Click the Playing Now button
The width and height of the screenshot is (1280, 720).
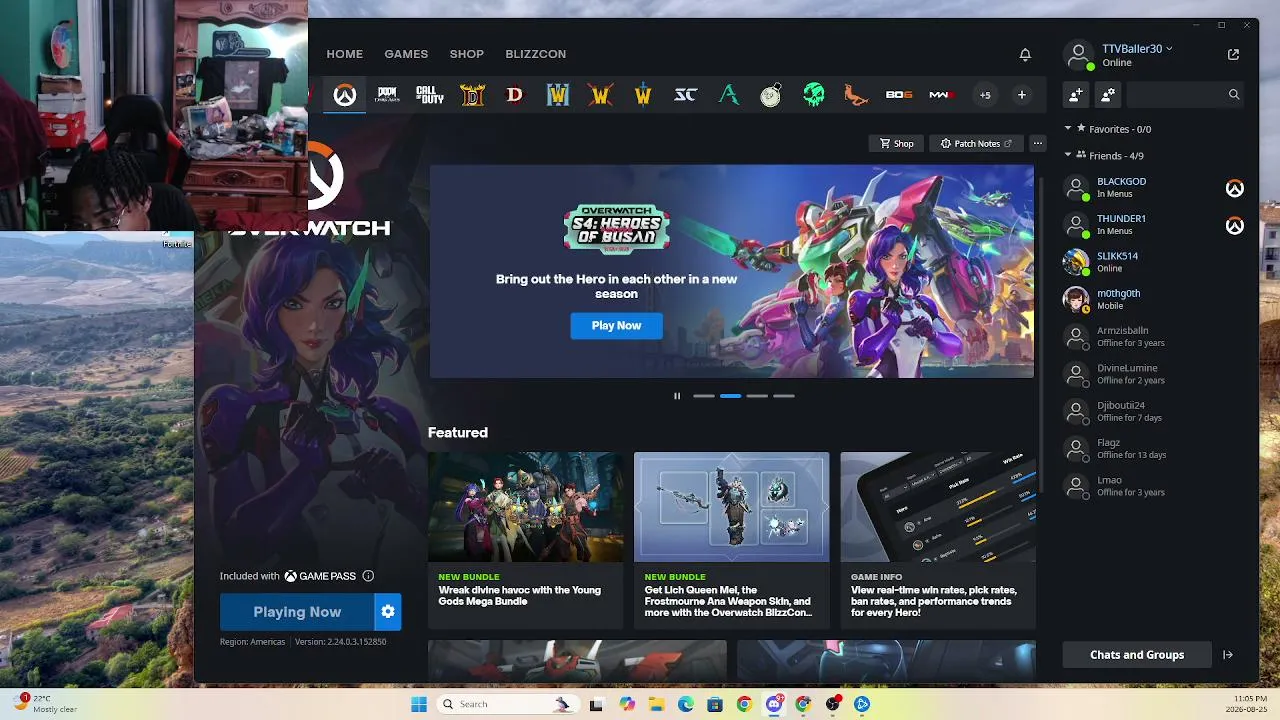[x=297, y=612]
